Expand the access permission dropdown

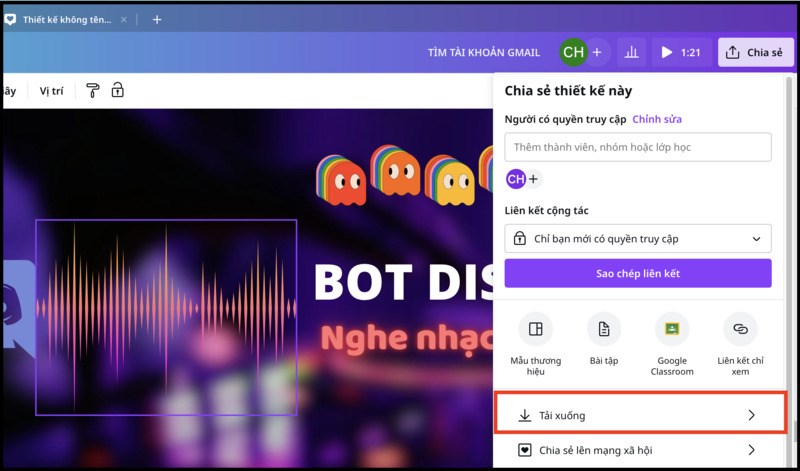[638, 239]
